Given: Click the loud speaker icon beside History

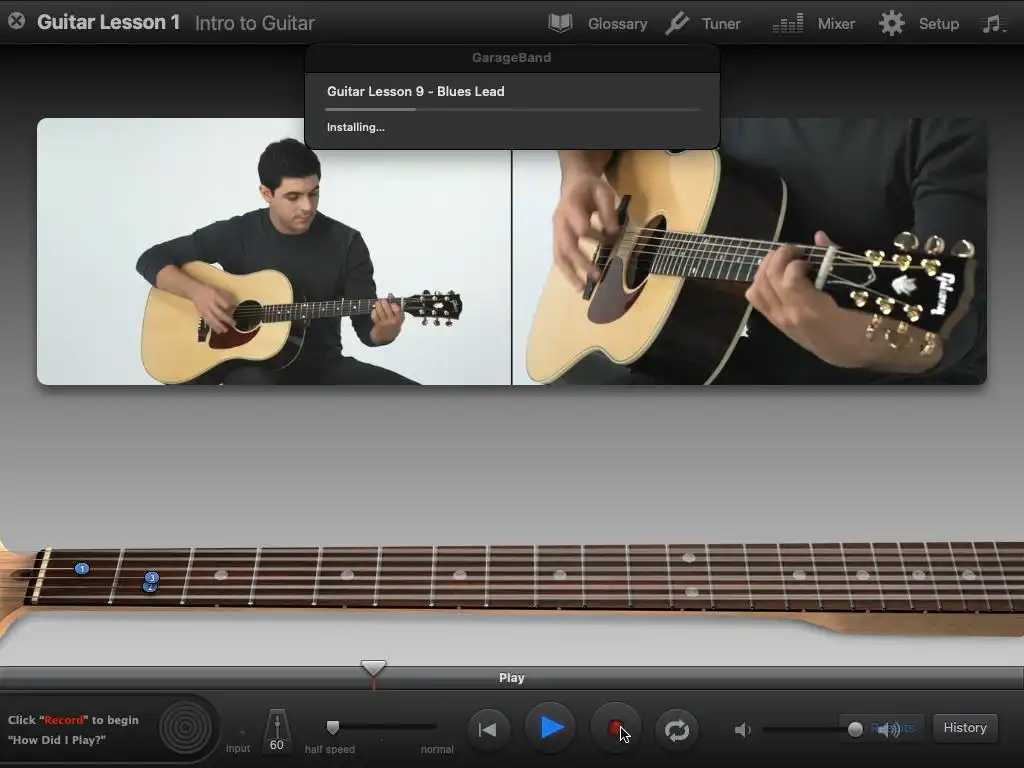Looking at the screenshot, I should pyautogui.click(x=888, y=729).
